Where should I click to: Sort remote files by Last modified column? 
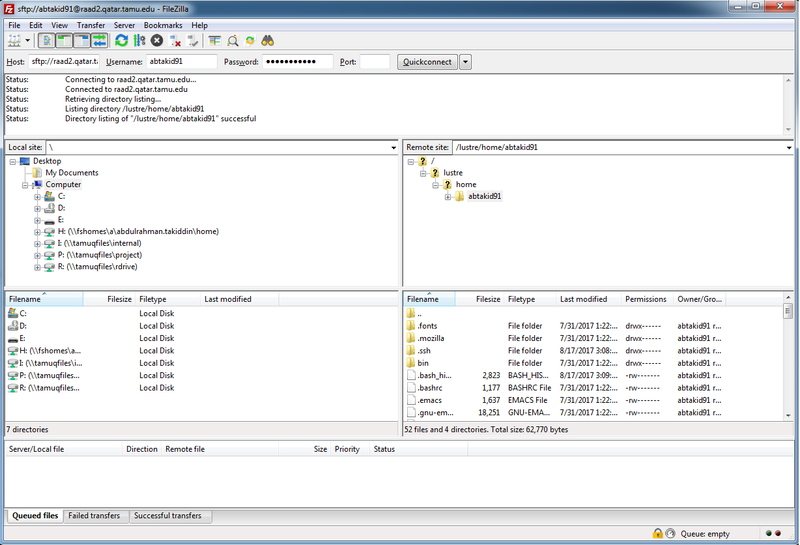tap(583, 299)
